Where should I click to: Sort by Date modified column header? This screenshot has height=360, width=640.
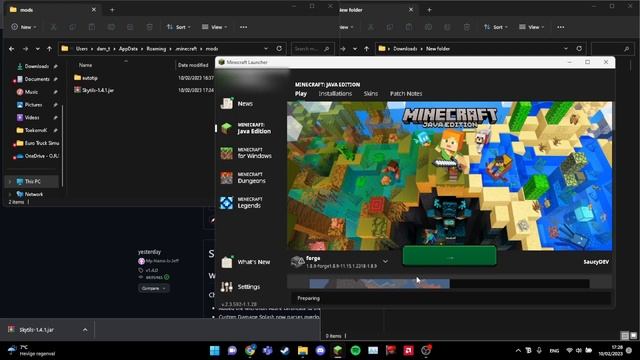tap(193, 65)
